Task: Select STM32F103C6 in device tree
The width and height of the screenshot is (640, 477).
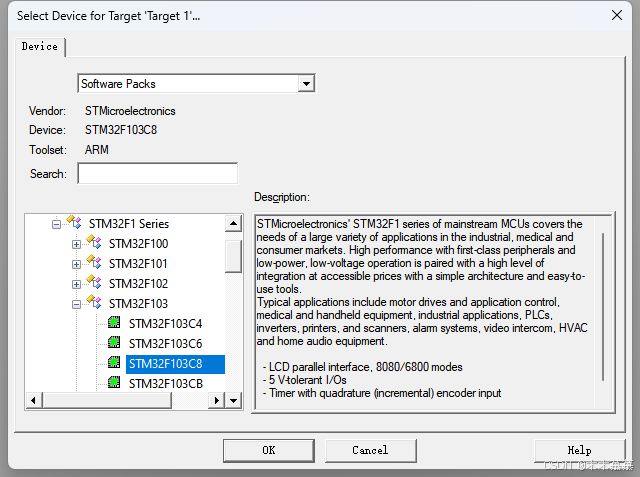Action: 165,344
